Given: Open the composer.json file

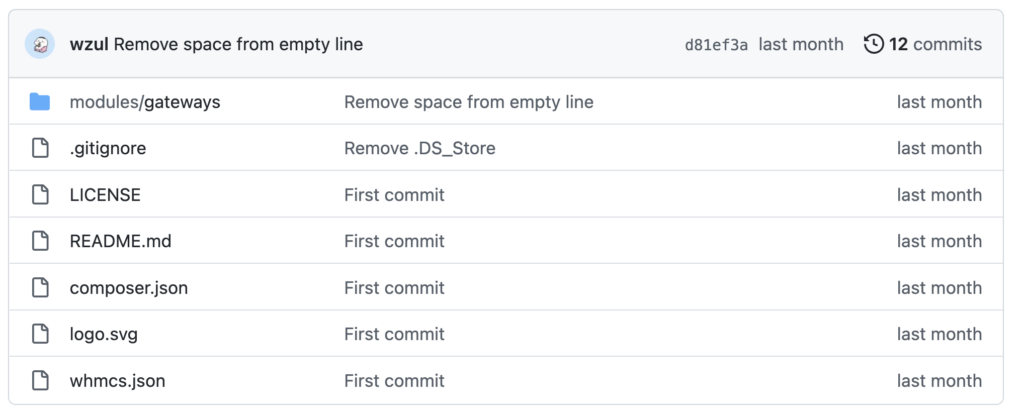Looking at the screenshot, I should [x=129, y=288].
